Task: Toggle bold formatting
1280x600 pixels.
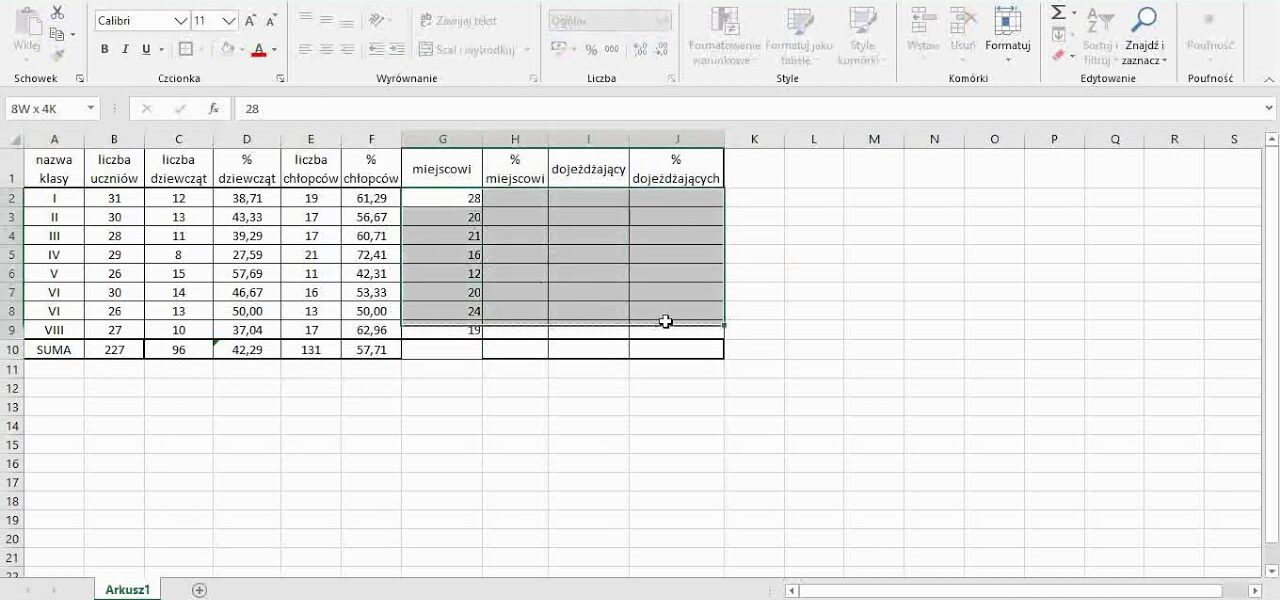Action: click(105, 49)
